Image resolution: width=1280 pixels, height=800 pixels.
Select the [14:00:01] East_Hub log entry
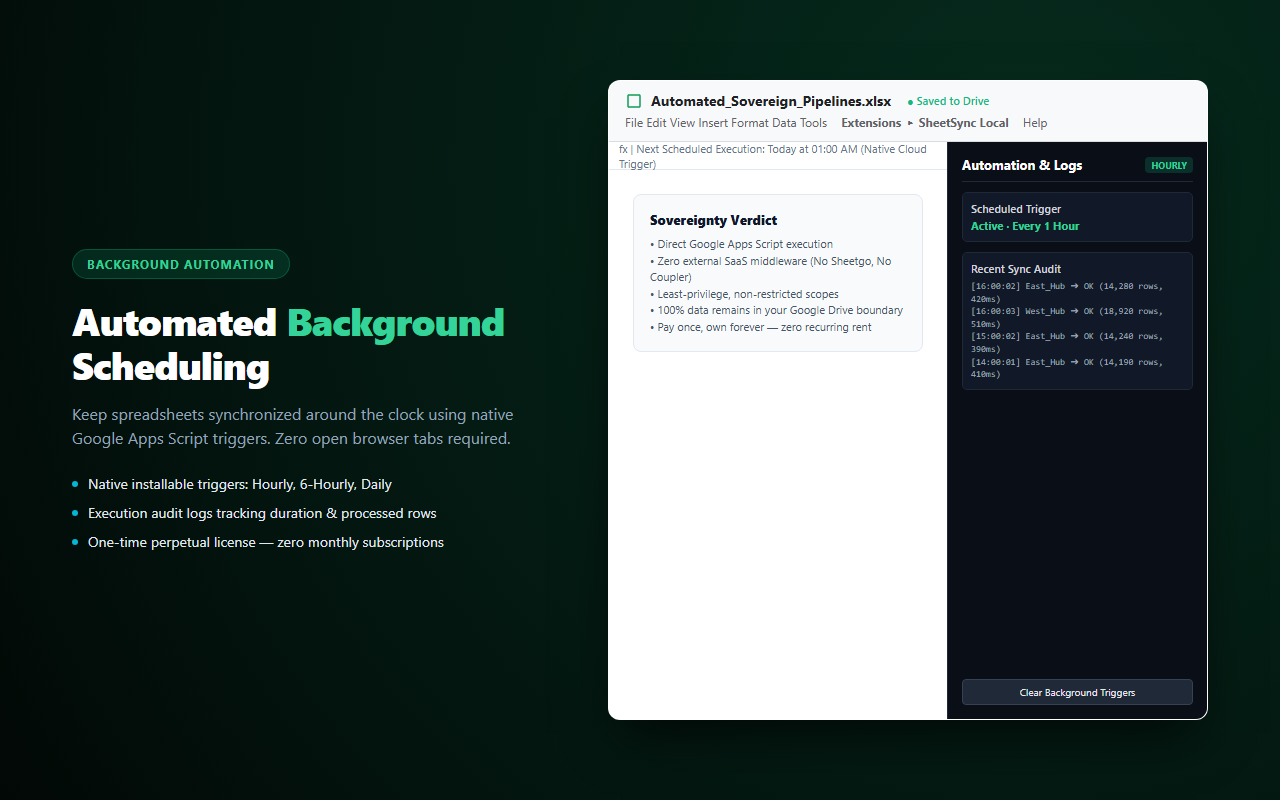pyautogui.click(x=1067, y=367)
